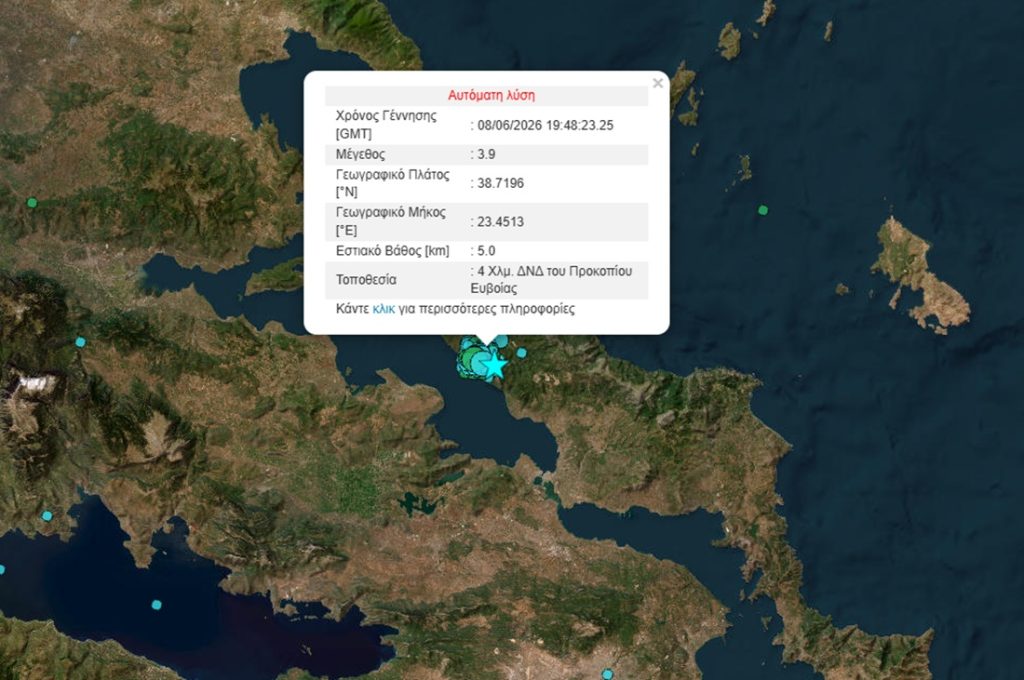
Task: Select origin time 08/06/2026 19:48:23.25
Action: click(x=545, y=125)
